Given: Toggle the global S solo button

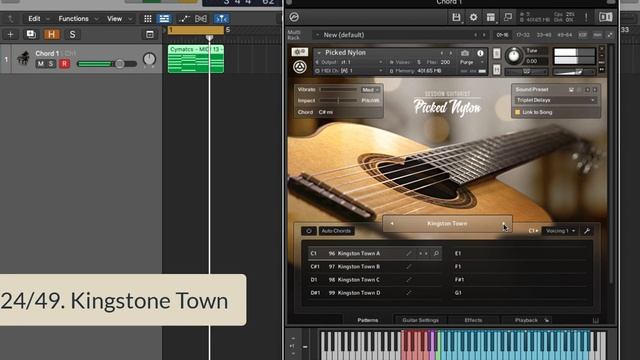Looking at the screenshot, I should tap(72, 35).
